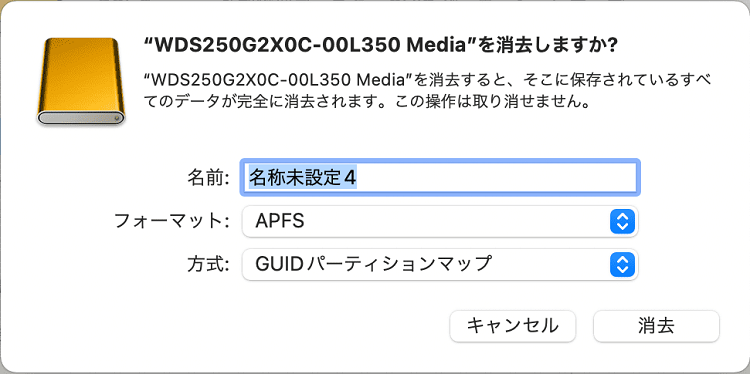Click the 方式: label
This screenshot has height=374, width=750.
[x=208, y=264]
